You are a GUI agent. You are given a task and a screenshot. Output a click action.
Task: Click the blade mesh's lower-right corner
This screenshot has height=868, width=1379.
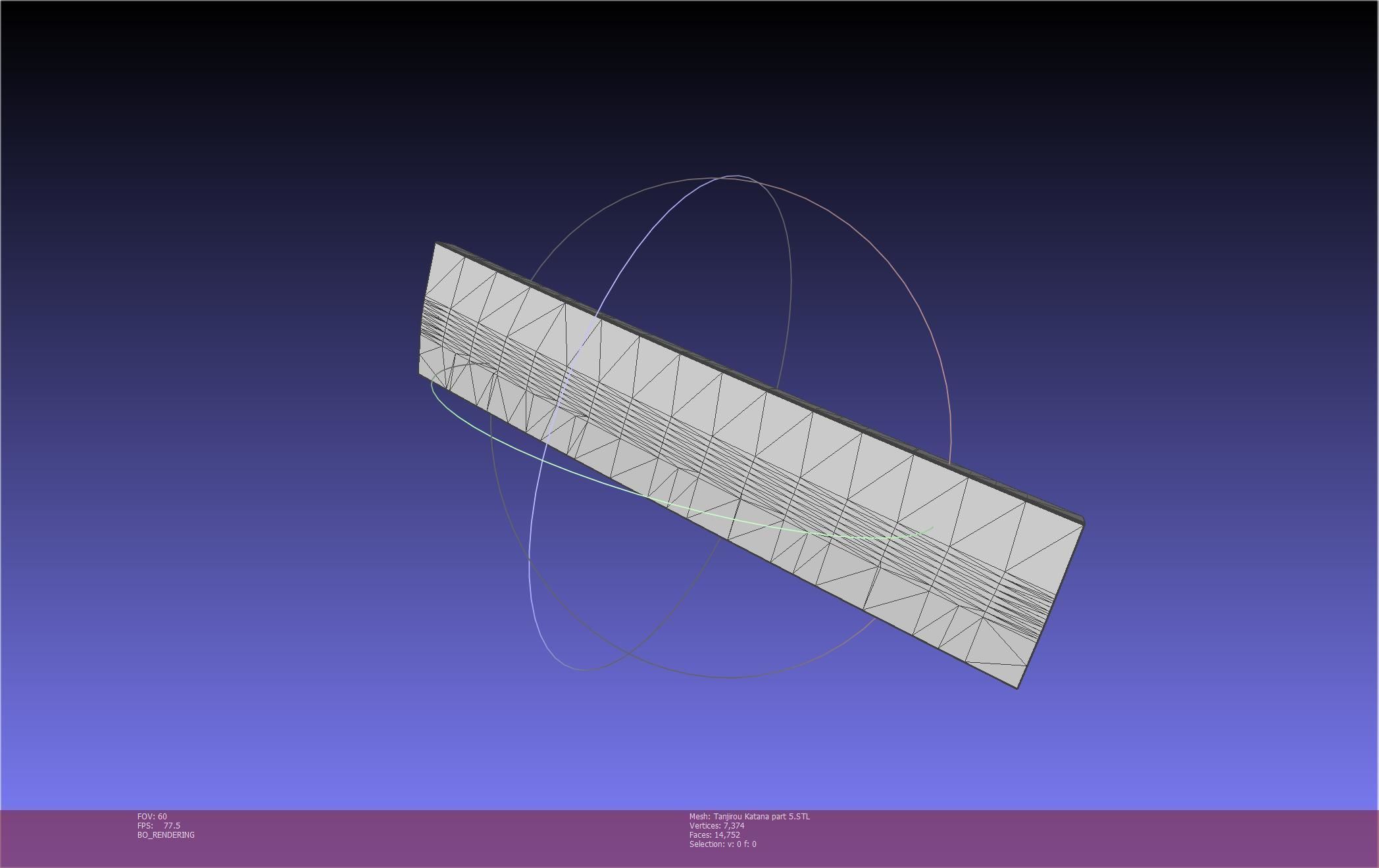click(x=1018, y=687)
